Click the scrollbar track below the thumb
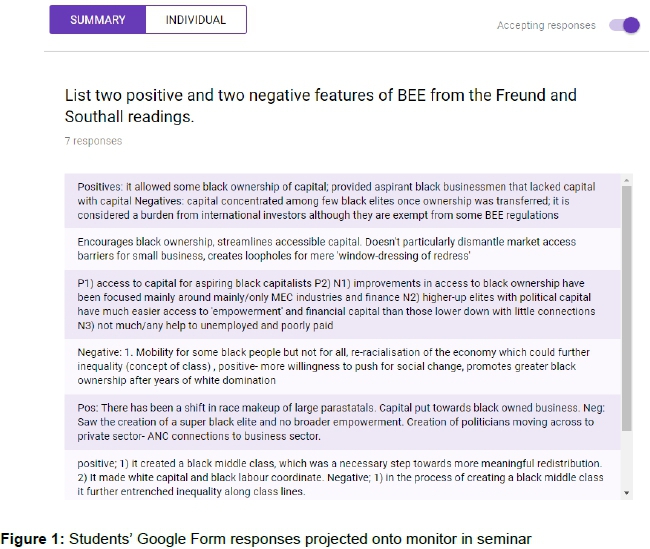Image resolution: width=650 pixels, height=549 pixels. coord(626,460)
